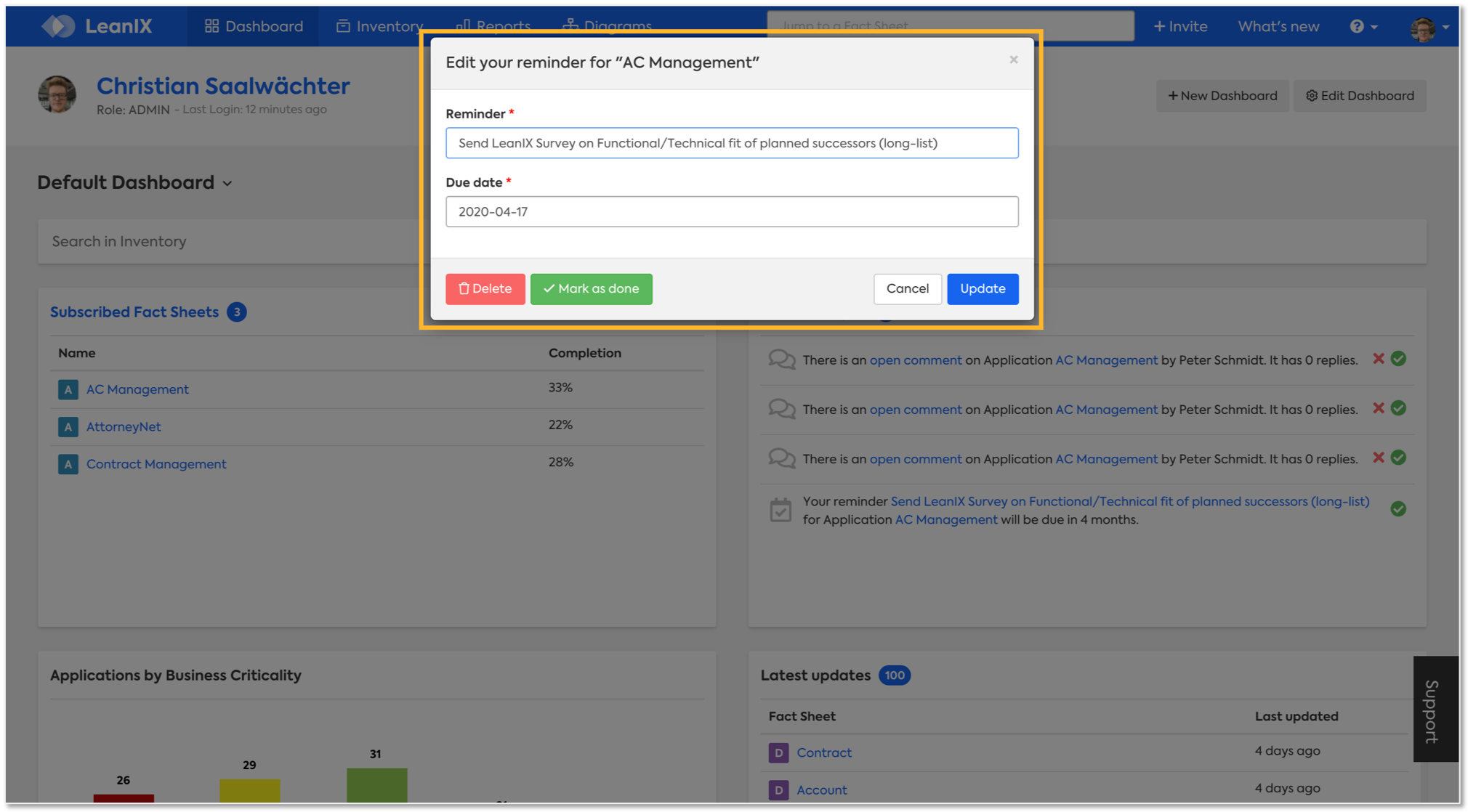Expand the Default Dashboard dropdown chevron
Screen dimensions: 1468x812
pos(227,184)
